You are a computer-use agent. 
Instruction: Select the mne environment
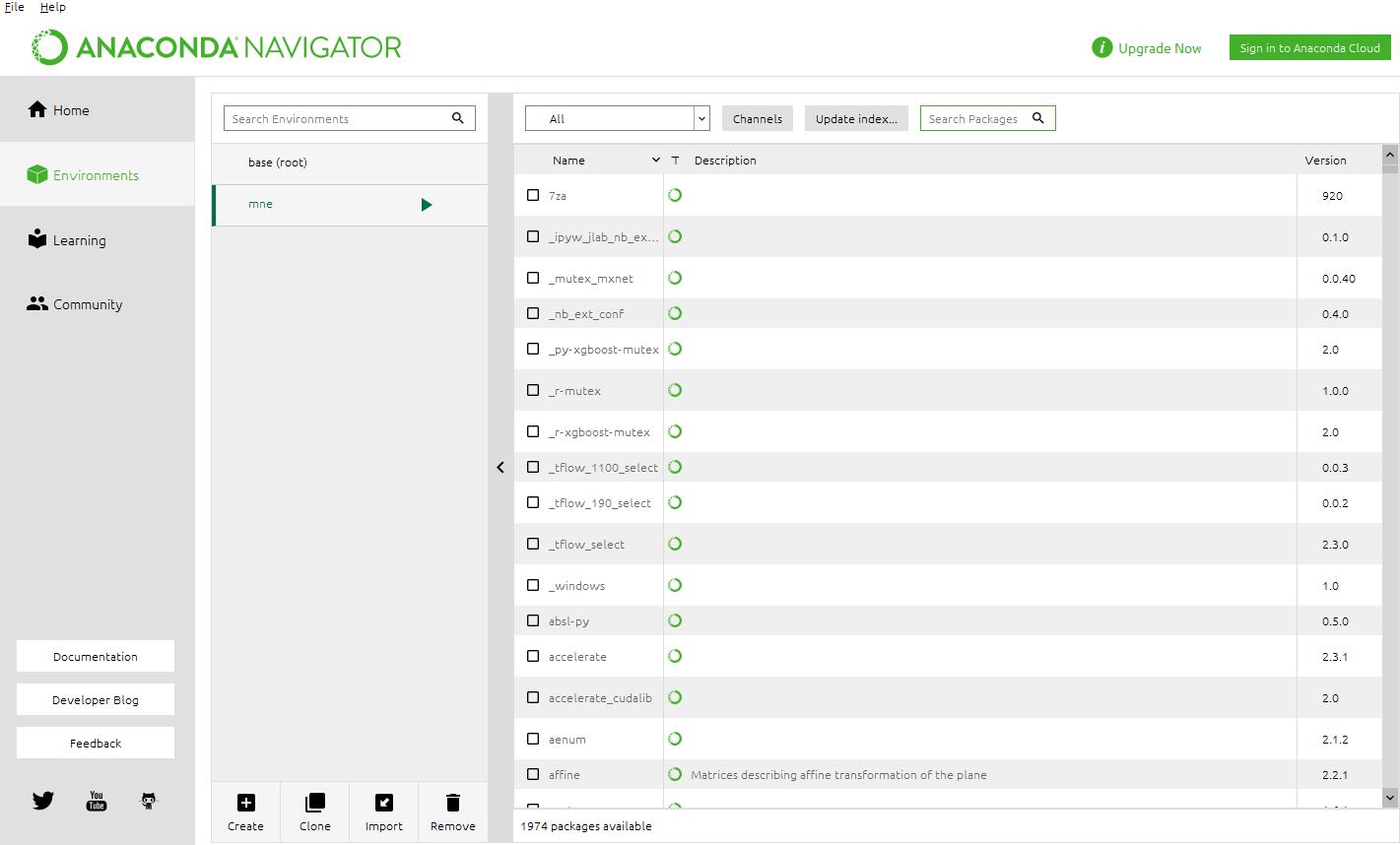tap(350, 204)
